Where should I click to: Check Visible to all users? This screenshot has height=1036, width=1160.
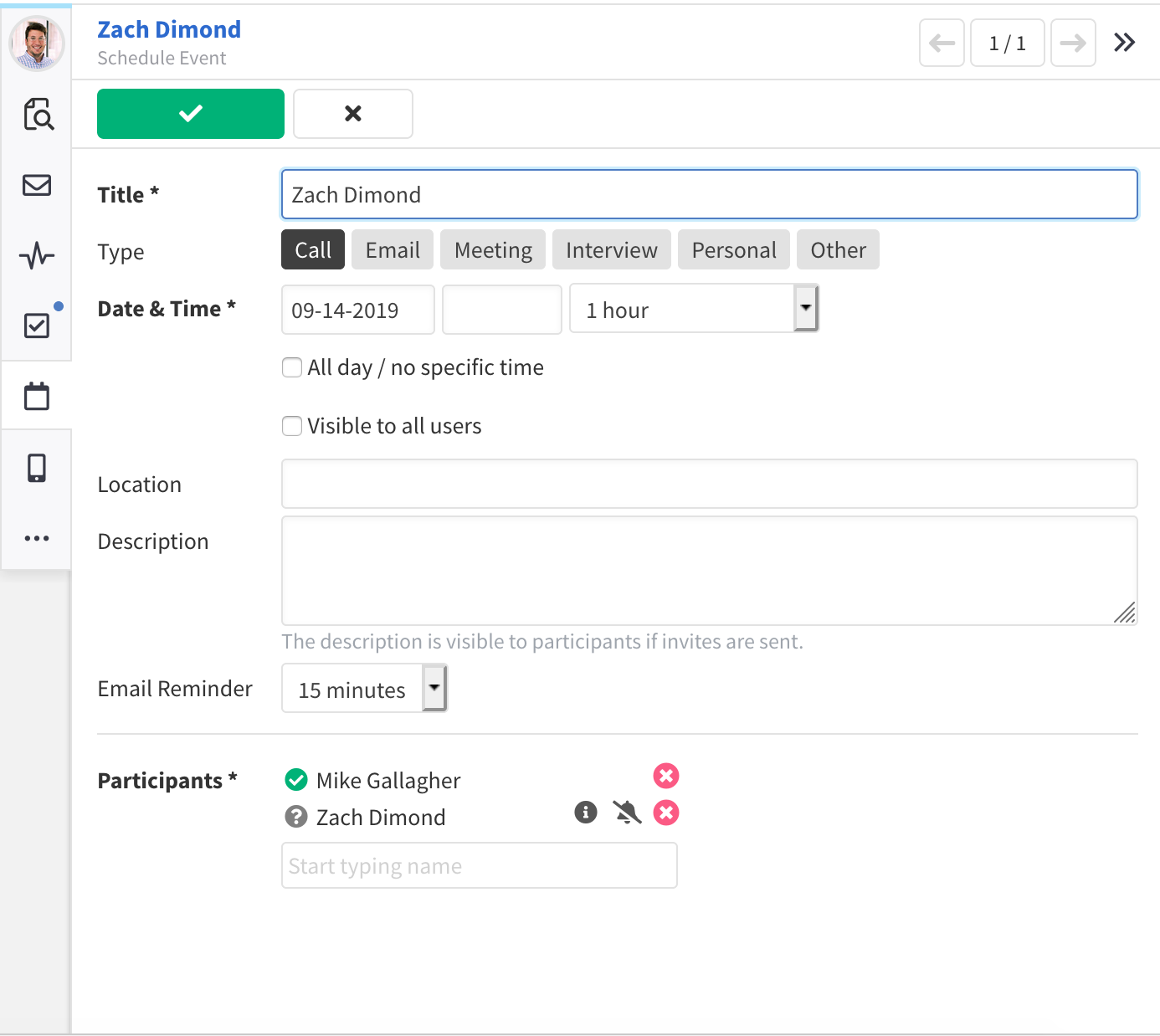292,426
